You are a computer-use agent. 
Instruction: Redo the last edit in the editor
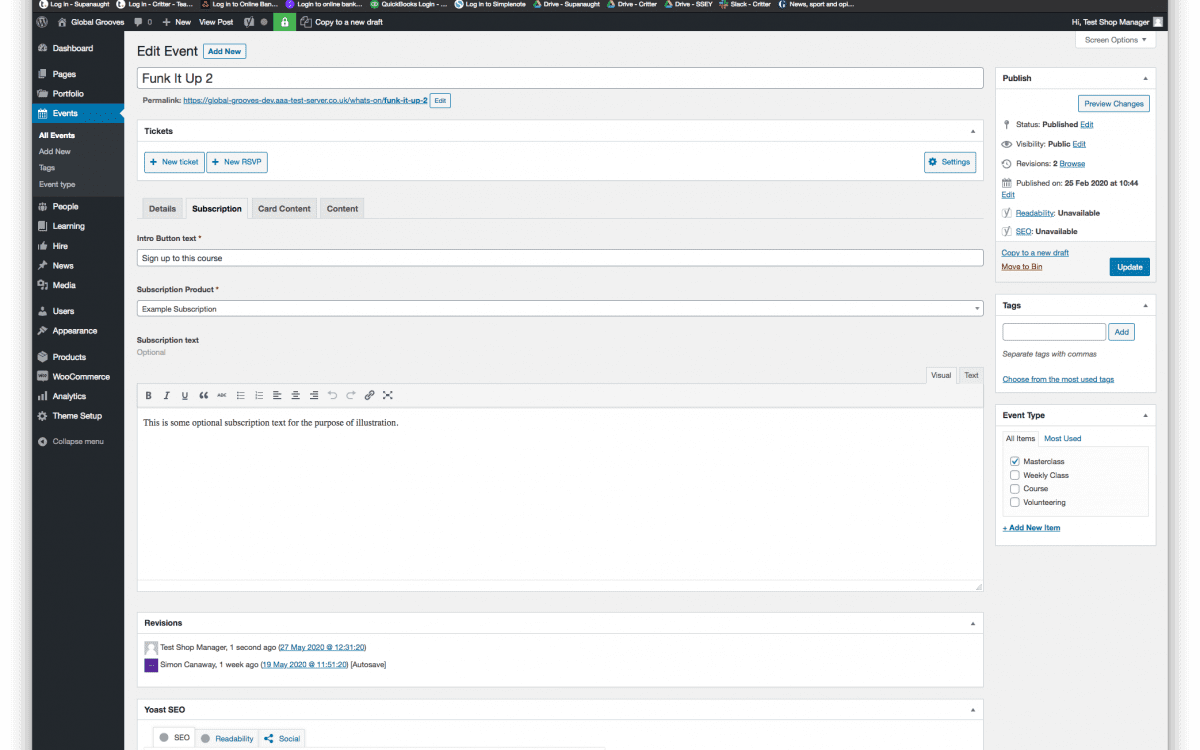pyautogui.click(x=351, y=396)
